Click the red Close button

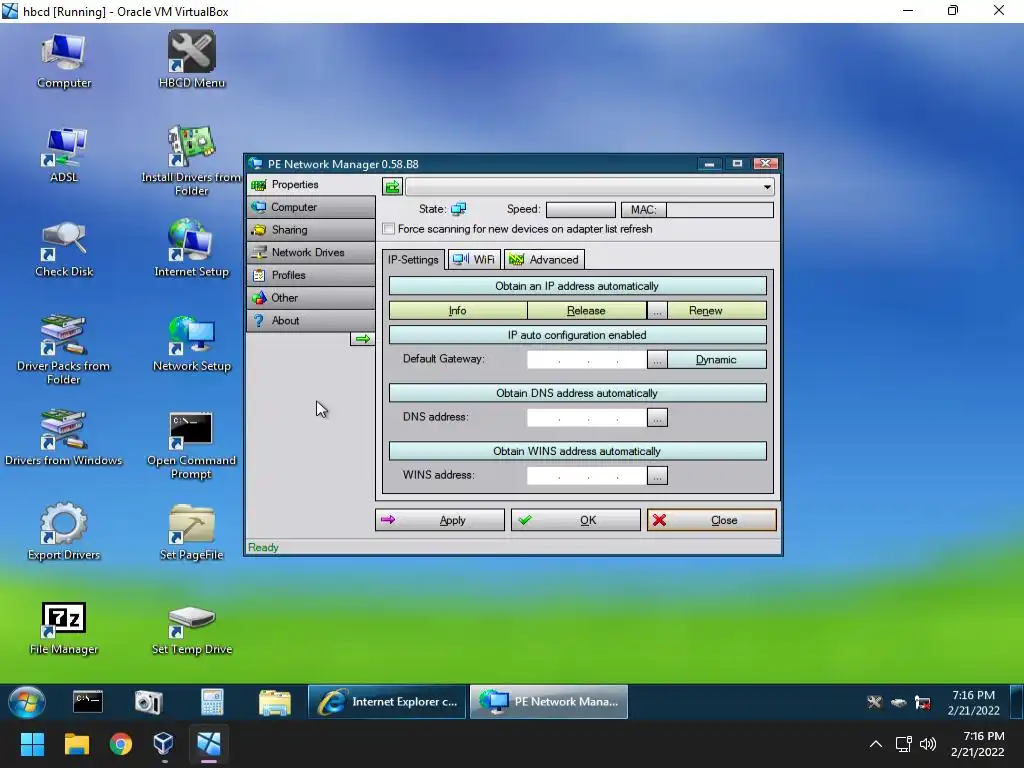coord(712,520)
